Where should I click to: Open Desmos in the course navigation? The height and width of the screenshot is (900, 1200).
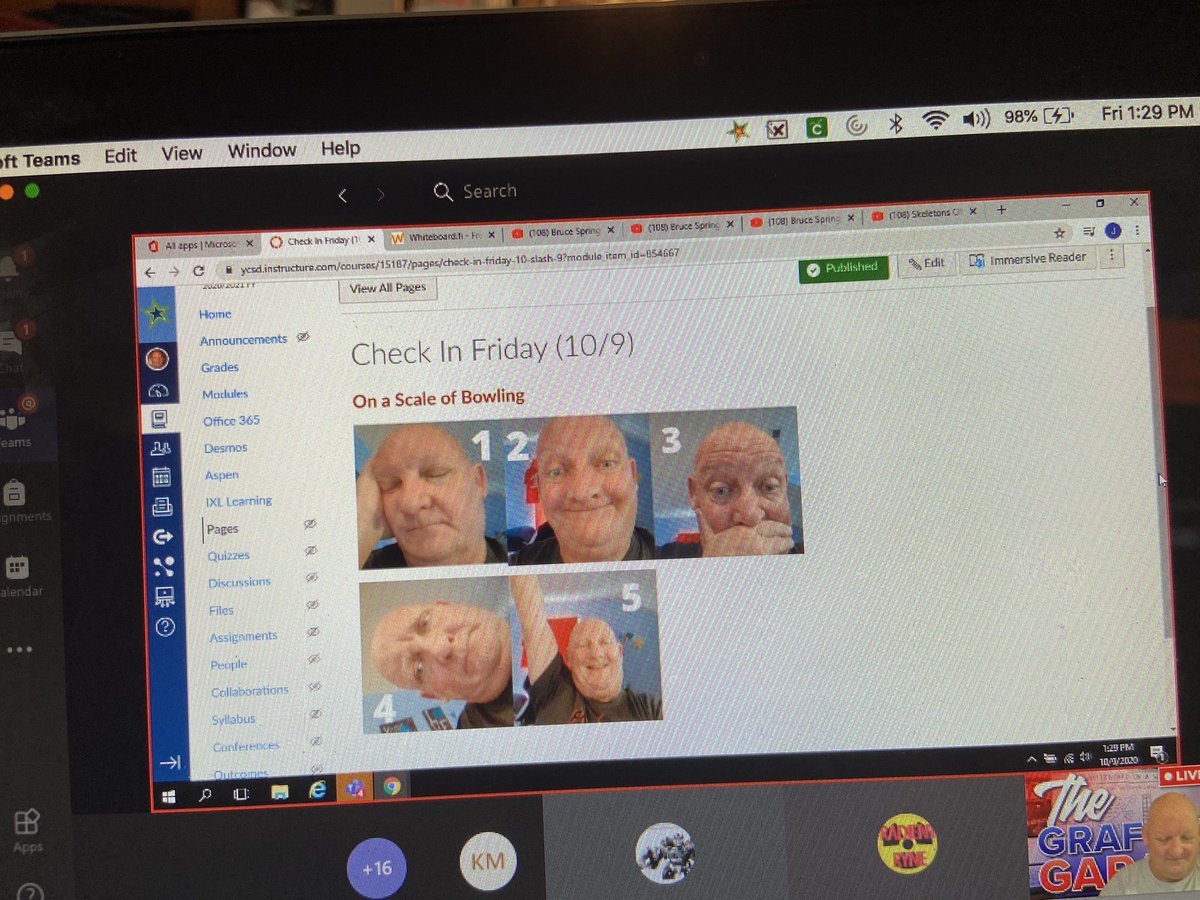225,448
